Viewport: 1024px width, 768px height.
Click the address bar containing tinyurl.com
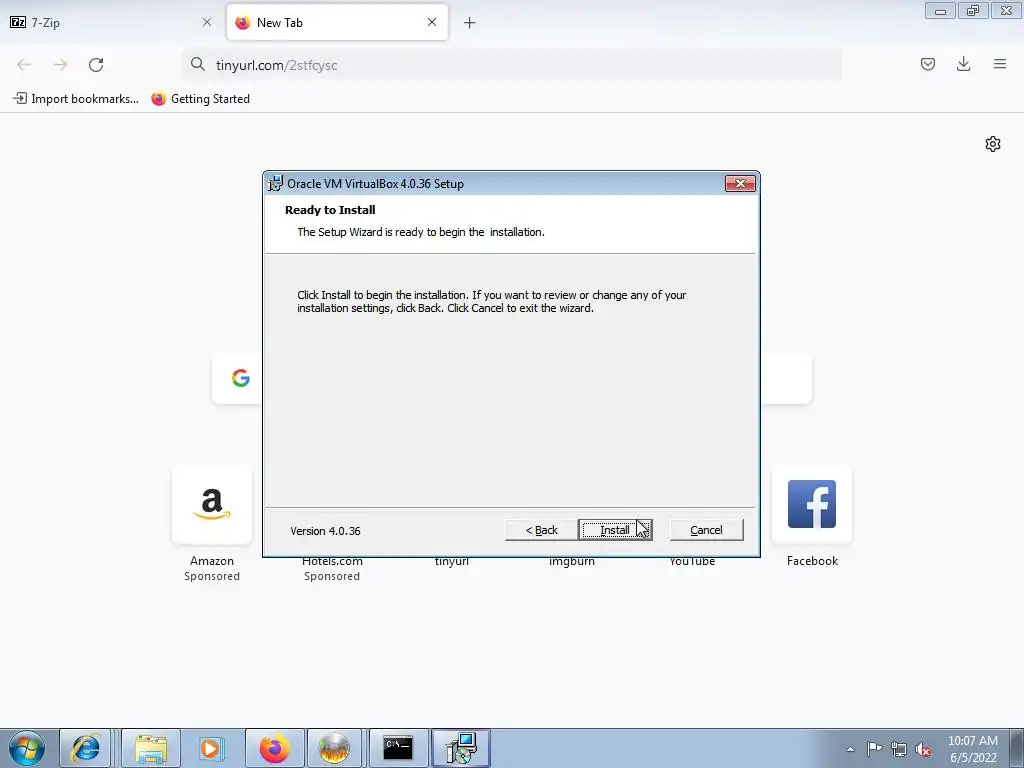(x=512, y=65)
